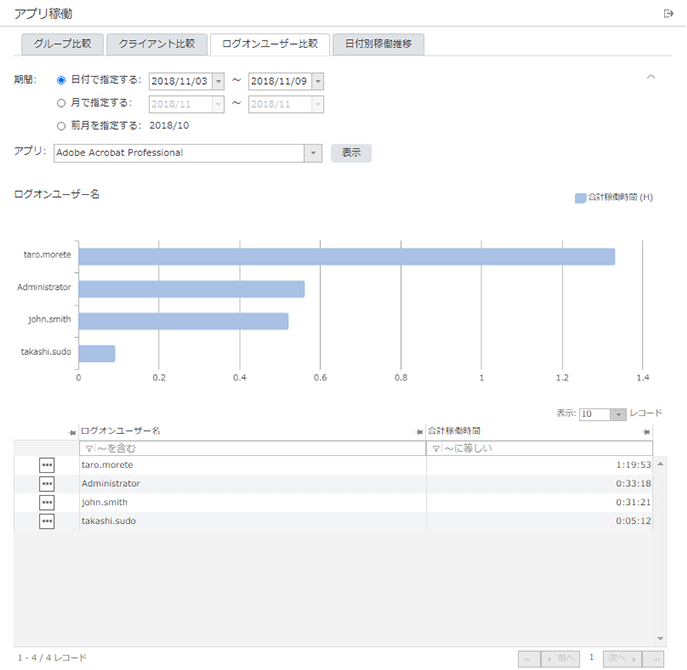Open details menu for john.smith row
Viewport: 687px width, 670px height.
pyautogui.click(x=47, y=503)
